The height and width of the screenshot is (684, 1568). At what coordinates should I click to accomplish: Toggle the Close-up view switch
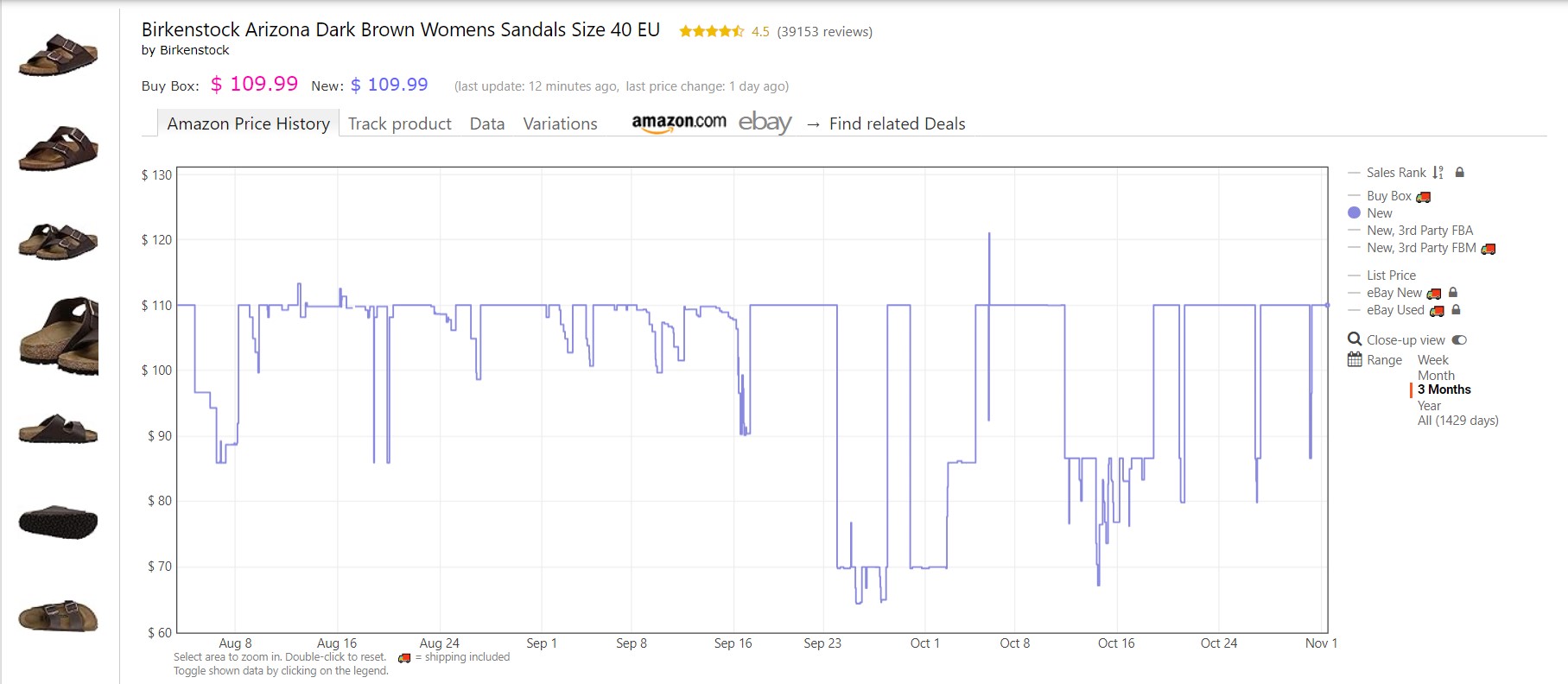coord(1459,340)
